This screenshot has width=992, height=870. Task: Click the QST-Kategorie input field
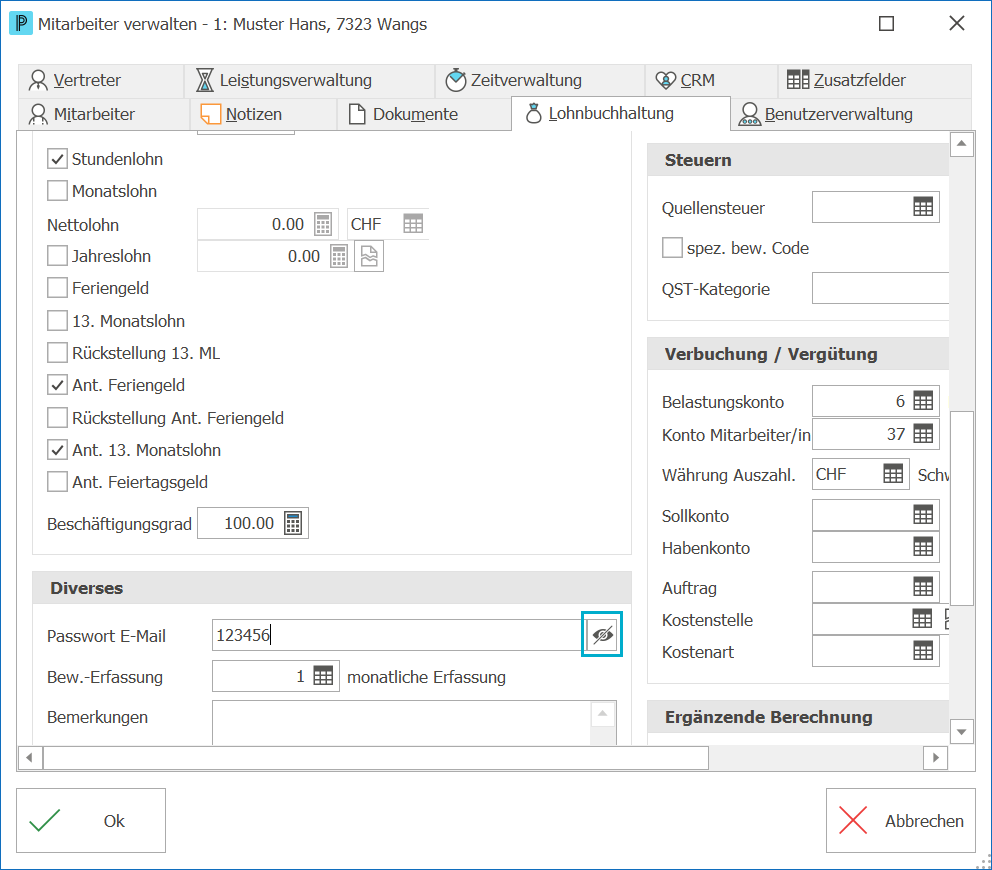(880, 289)
